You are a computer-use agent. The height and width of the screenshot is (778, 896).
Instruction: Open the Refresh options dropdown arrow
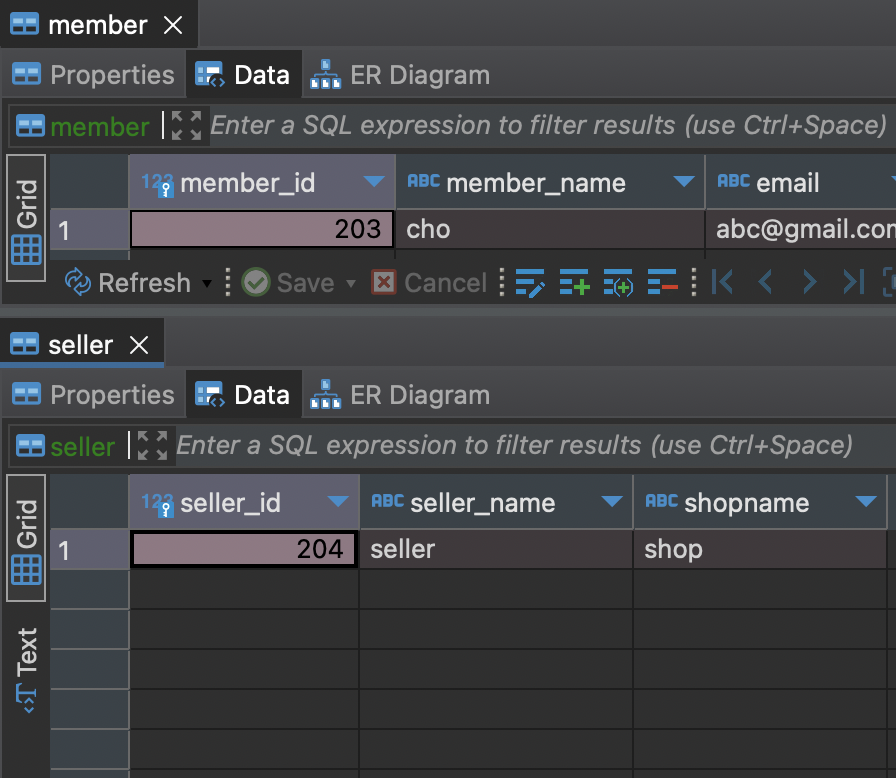(207, 283)
